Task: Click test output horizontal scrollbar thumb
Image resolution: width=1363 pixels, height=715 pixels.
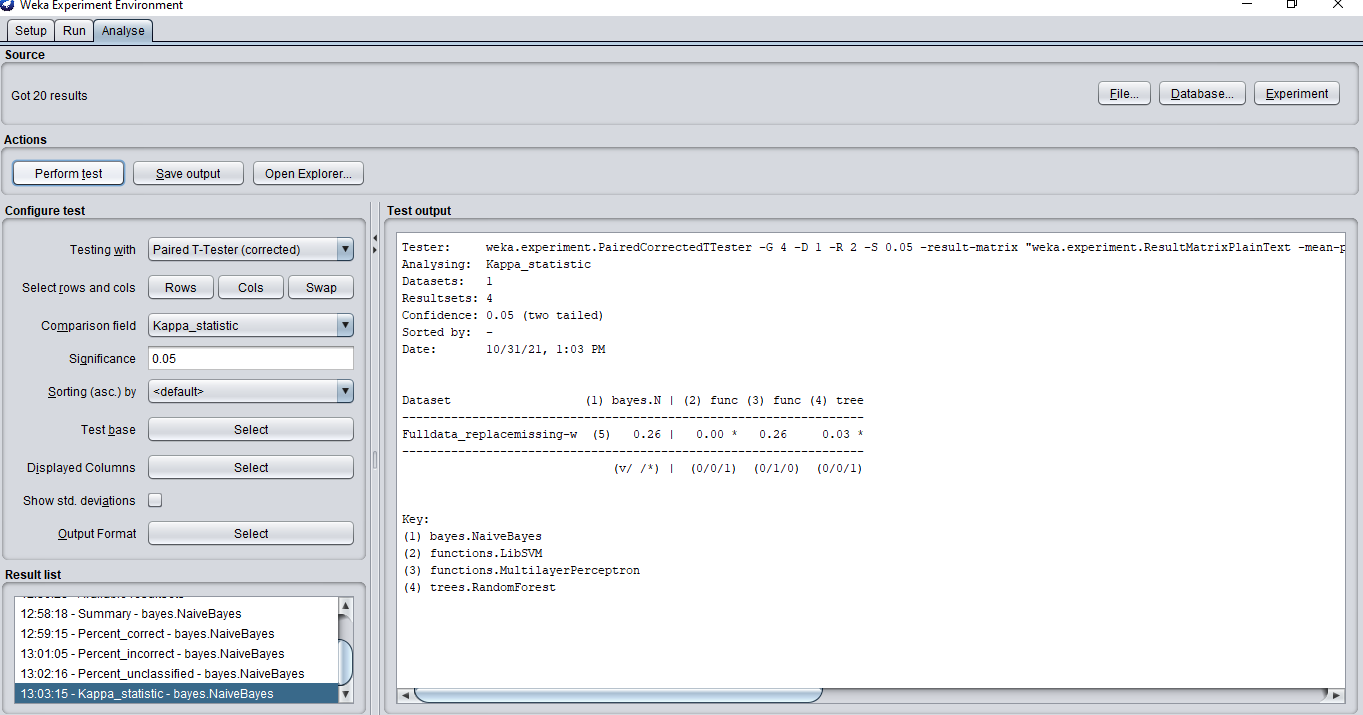Action: click(x=618, y=694)
